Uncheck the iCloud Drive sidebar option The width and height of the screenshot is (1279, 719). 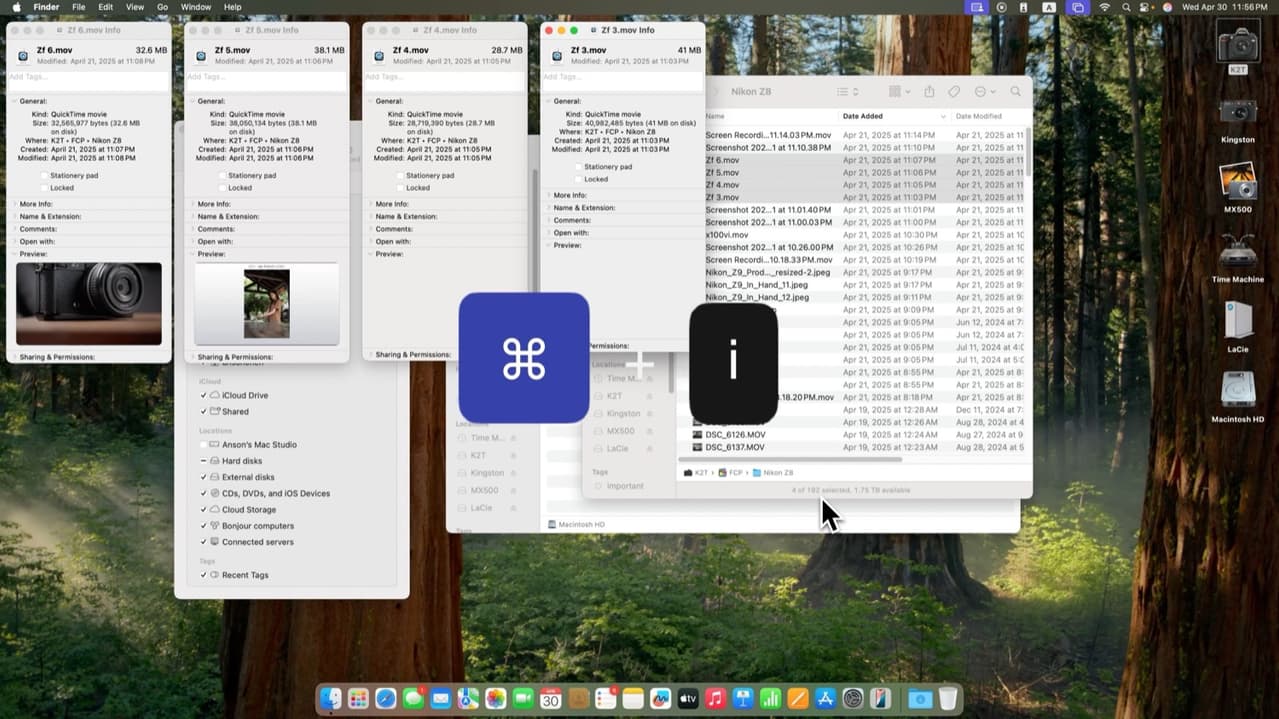tap(204, 395)
